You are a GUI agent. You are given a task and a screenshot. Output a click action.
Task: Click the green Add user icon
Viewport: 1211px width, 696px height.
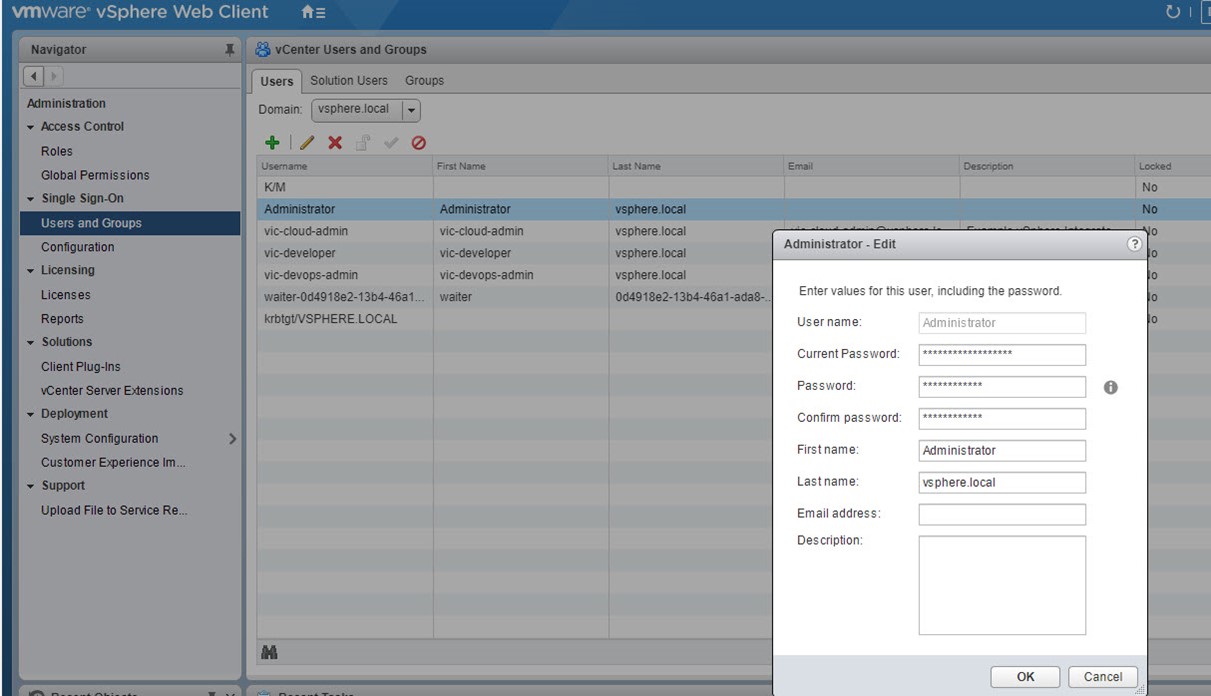click(x=272, y=143)
